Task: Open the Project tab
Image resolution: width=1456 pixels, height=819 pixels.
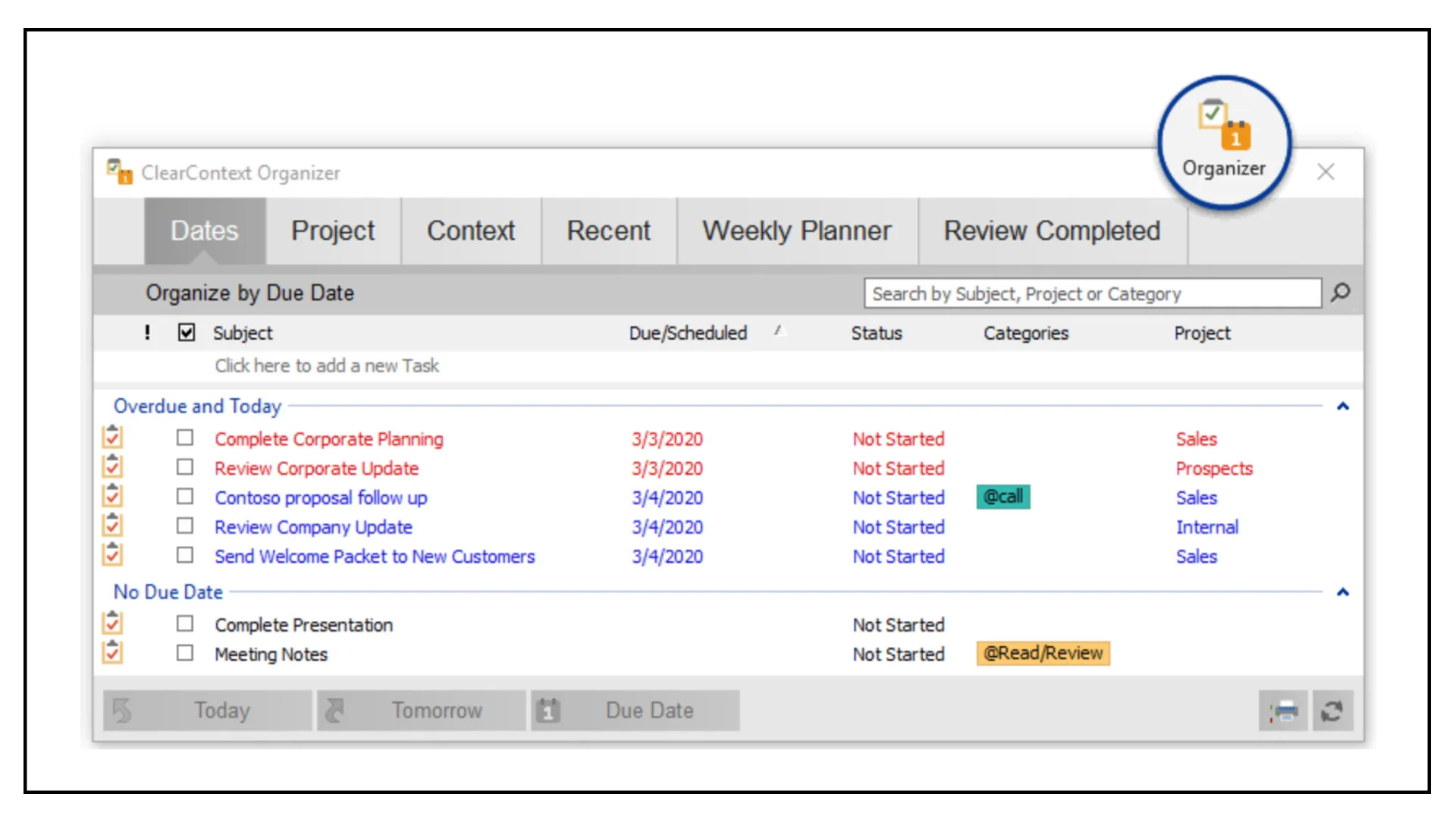Action: [x=333, y=231]
